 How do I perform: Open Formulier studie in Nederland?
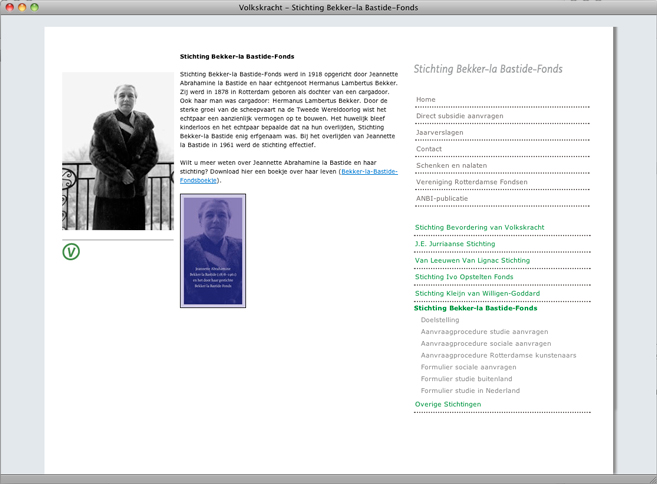[470, 391]
